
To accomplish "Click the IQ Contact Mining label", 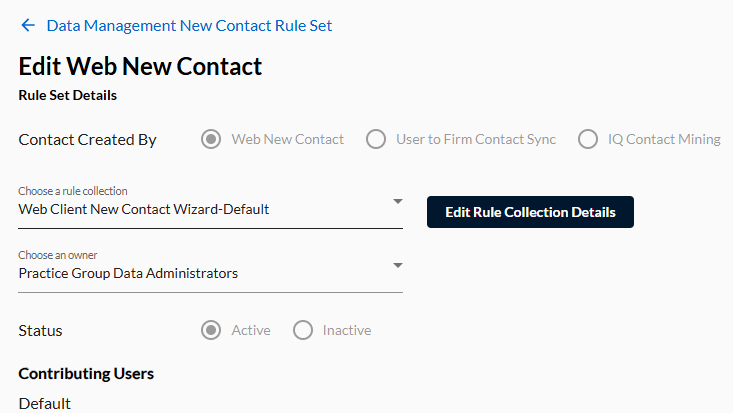I will coord(664,139).
